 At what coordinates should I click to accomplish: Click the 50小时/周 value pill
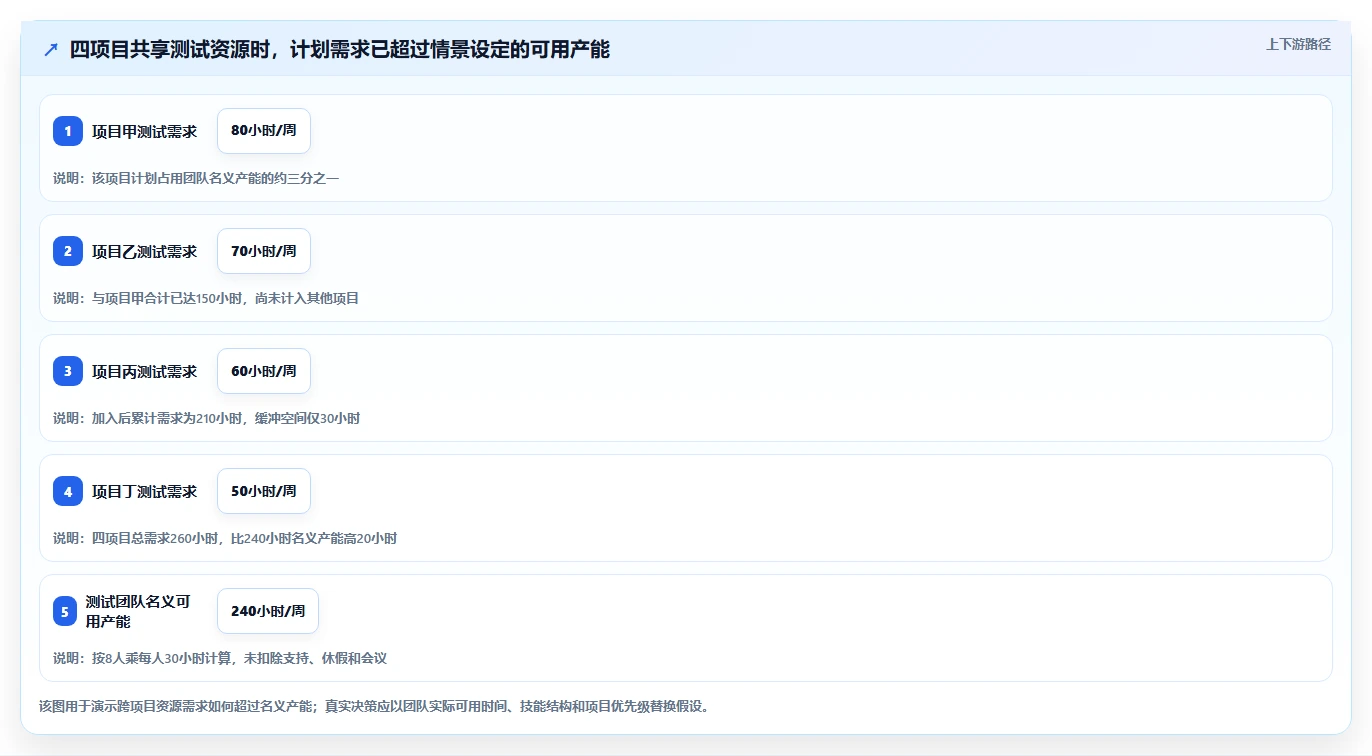point(264,491)
